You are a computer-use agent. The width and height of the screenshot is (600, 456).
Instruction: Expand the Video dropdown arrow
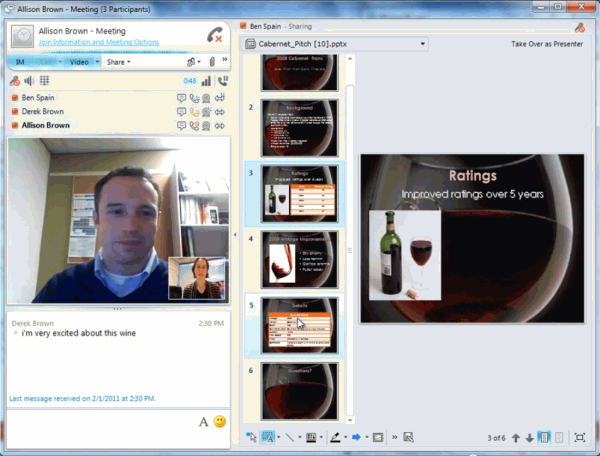pyautogui.click(x=97, y=62)
